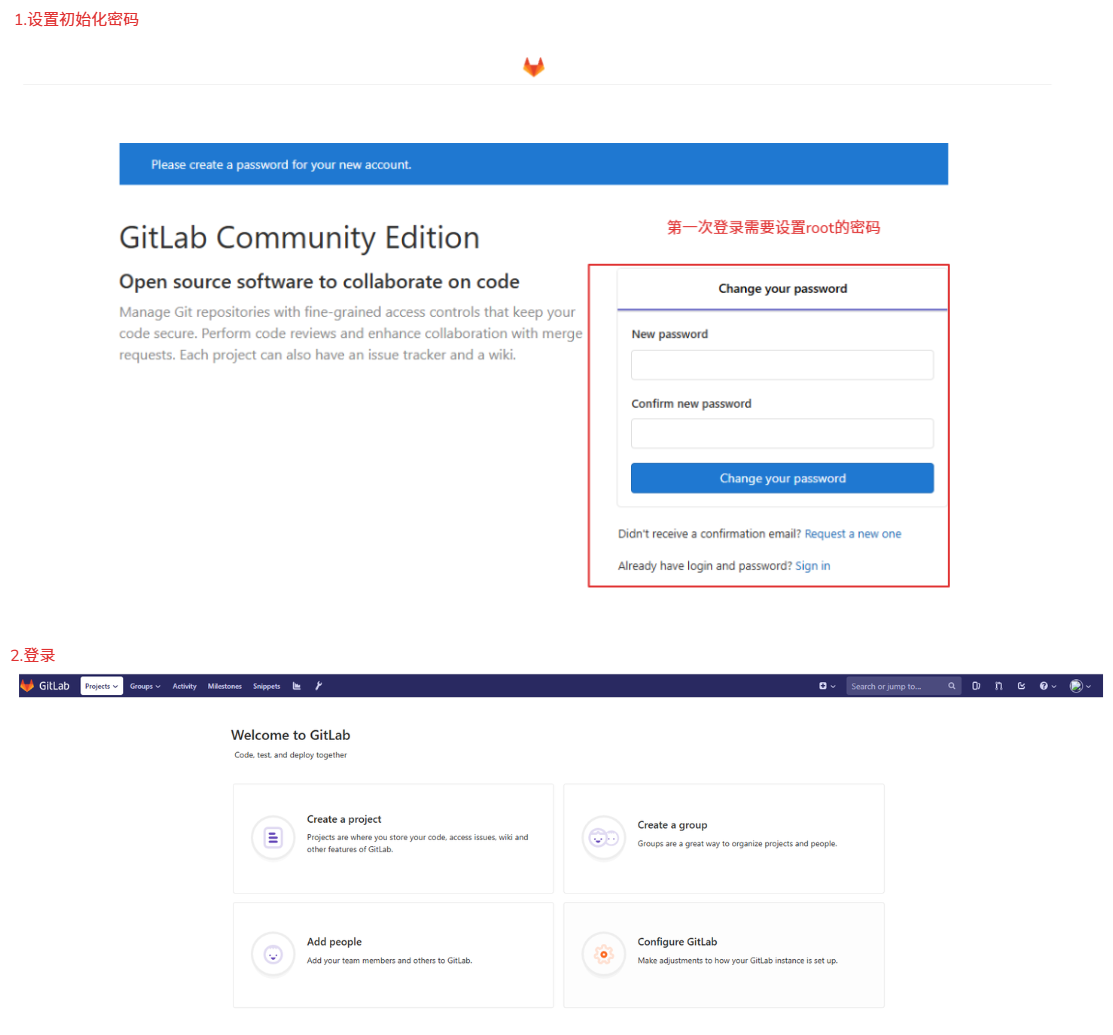This screenshot has height=1035, width=1113.
Task: Open Milestones from the navbar
Action: (224, 686)
